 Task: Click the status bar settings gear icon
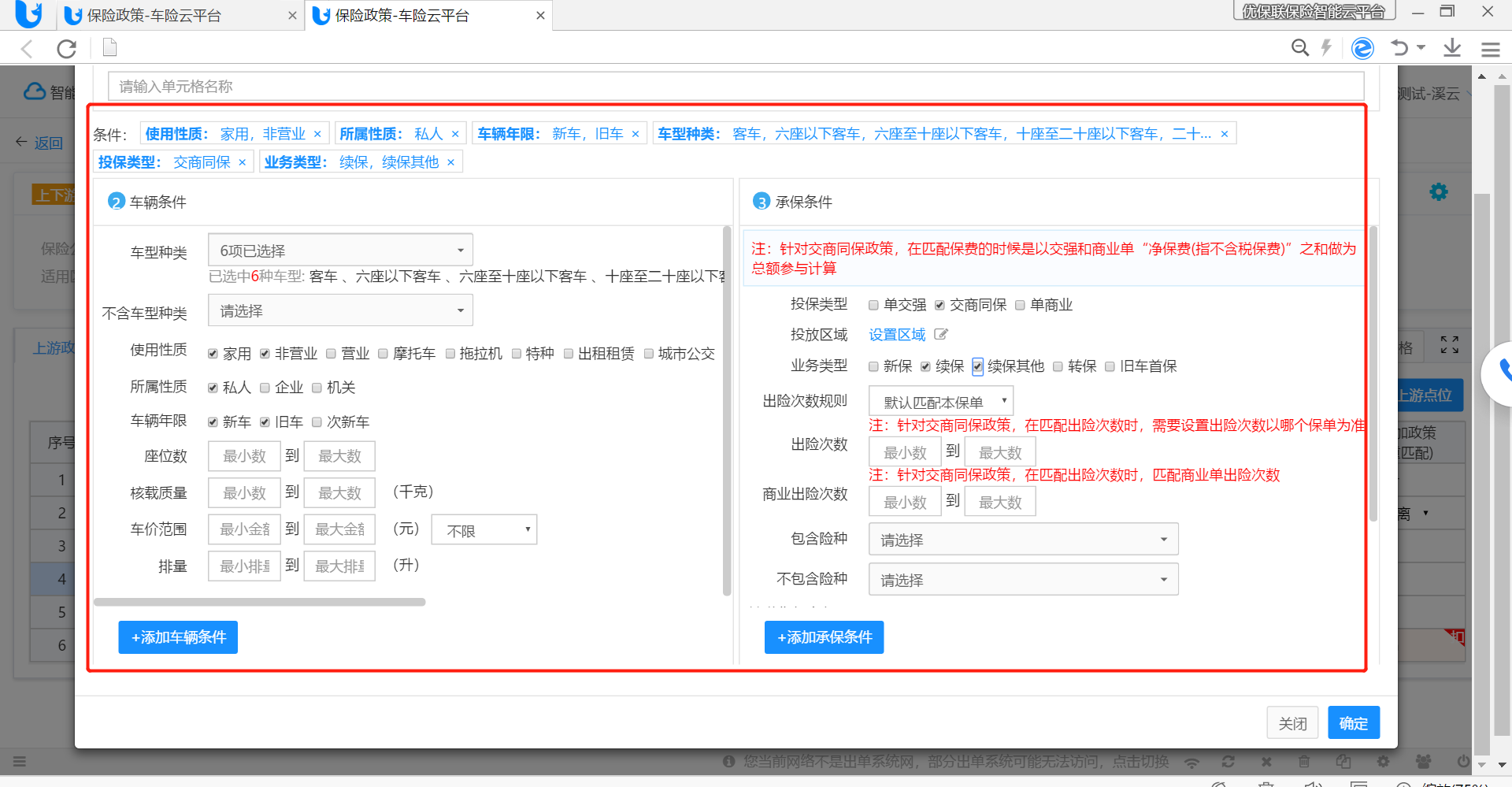[1384, 762]
